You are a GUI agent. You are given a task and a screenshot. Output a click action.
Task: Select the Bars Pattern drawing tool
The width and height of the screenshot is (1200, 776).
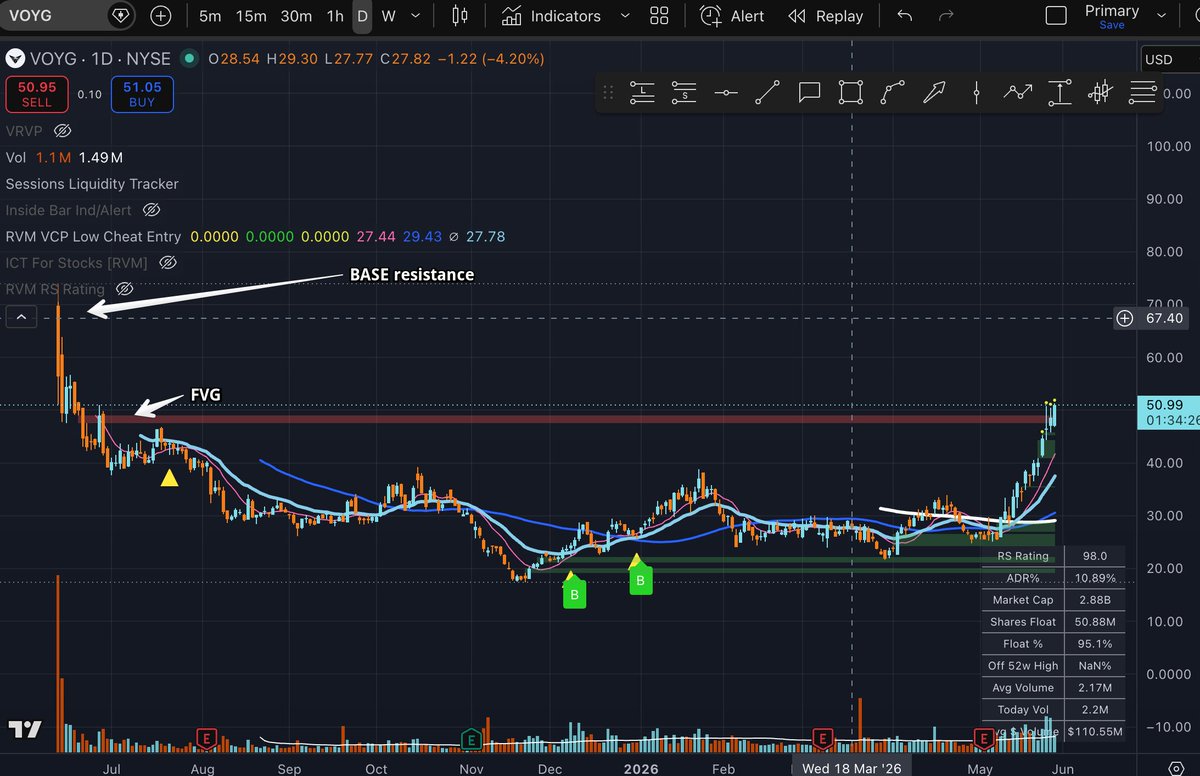click(1100, 93)
